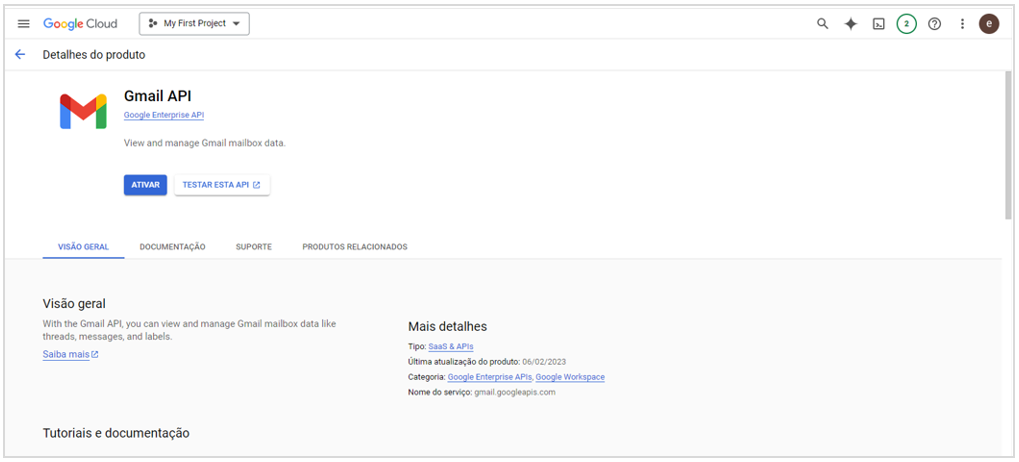Open notifications badge showing 2
Image resolution: width=1019 pixels, height=462 pixels.
907,24
